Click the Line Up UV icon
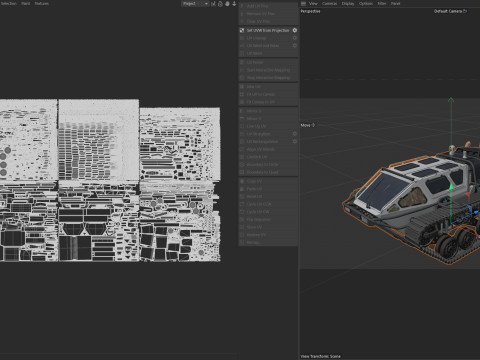 pos(242,126)
